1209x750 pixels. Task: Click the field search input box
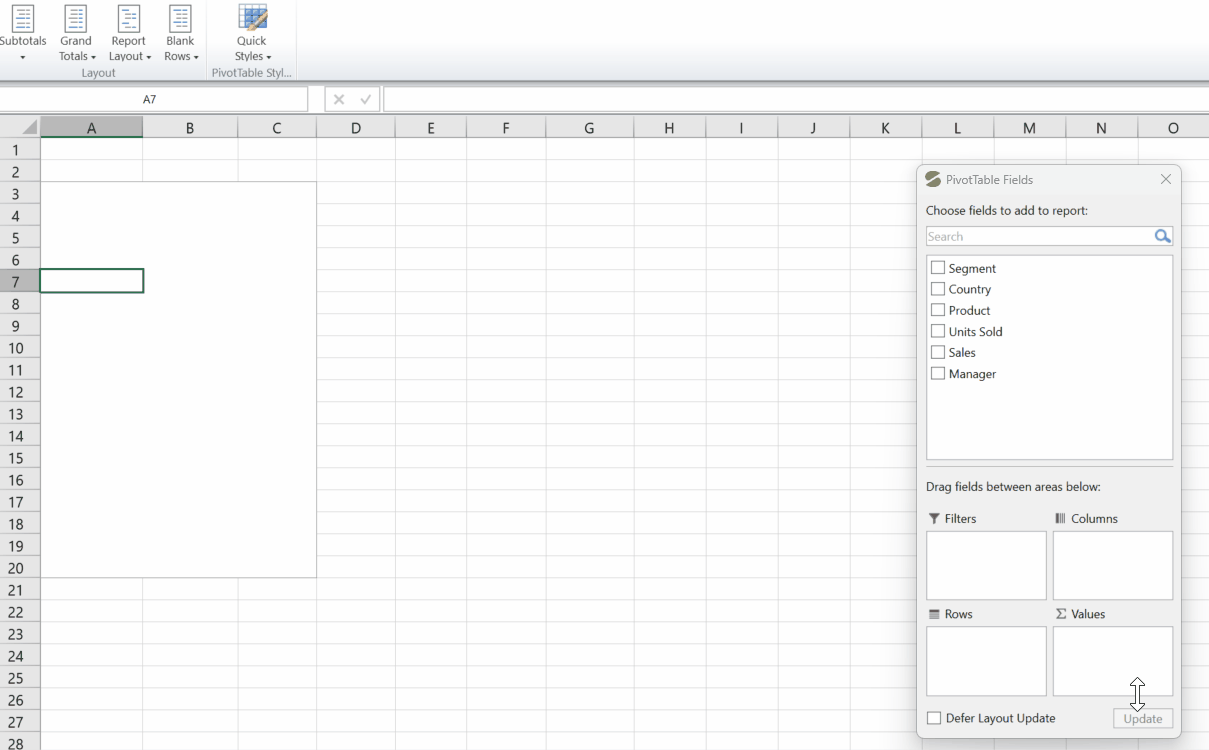1030,236
